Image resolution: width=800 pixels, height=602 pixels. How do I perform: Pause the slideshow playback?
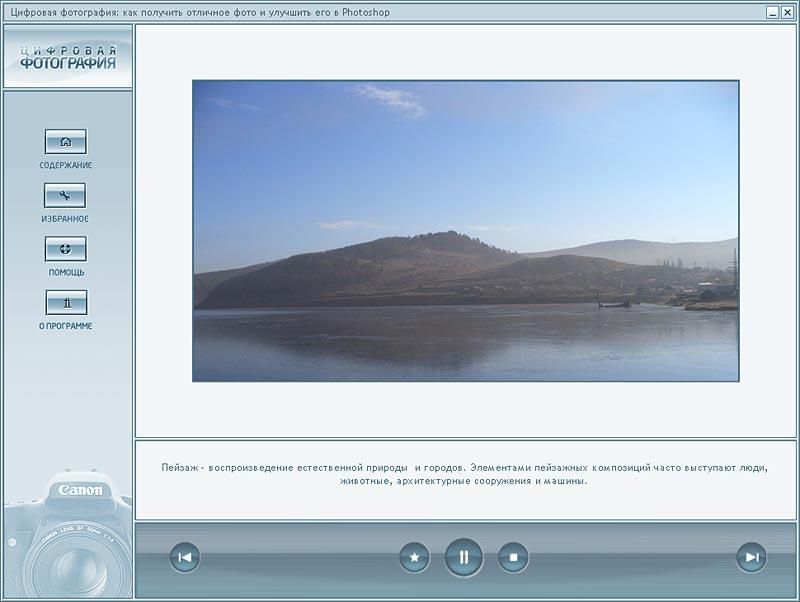click(x=464, y=557)
